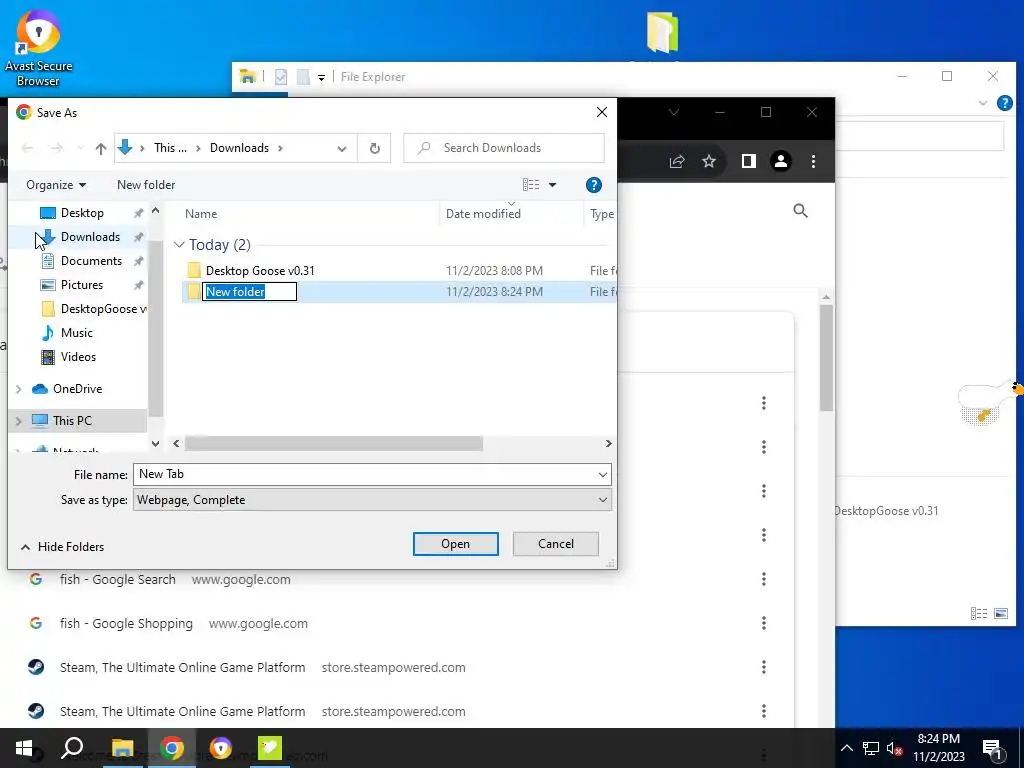Select Videos in navigation pane

(x=78, y=357)
